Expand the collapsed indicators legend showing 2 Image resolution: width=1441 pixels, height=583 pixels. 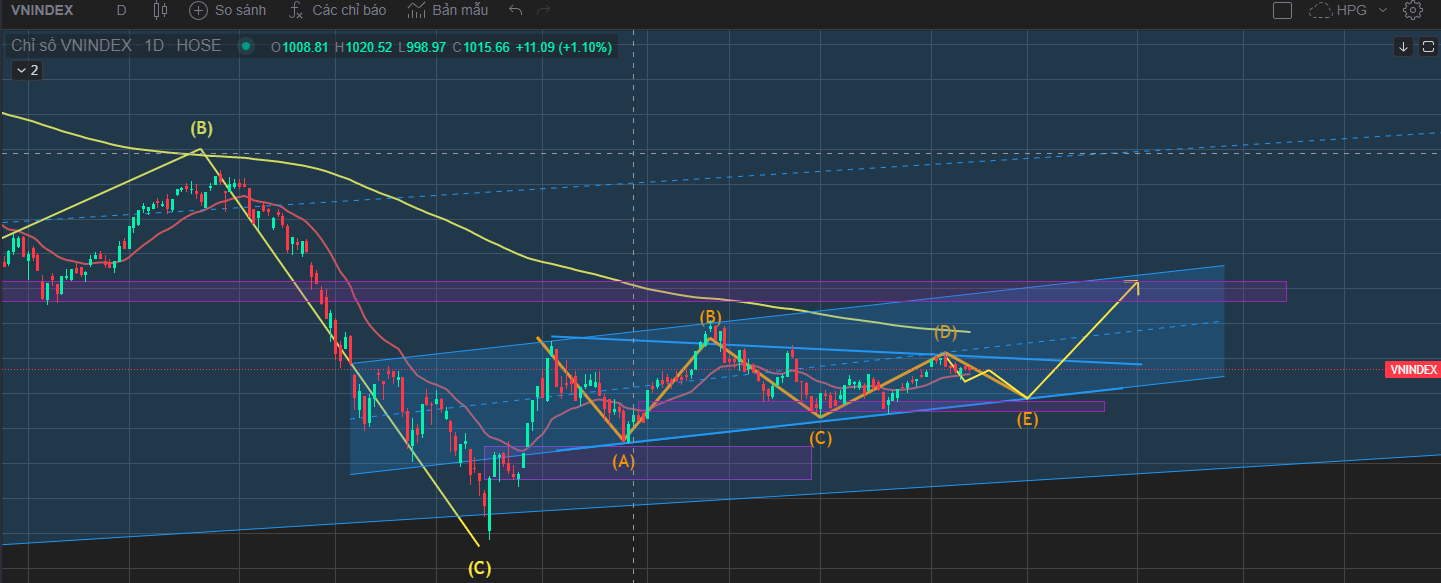[x=27, y=70]
